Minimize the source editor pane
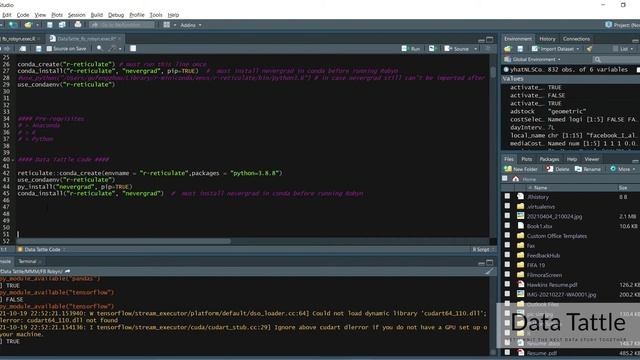Image resolution: width=640 pixels, height=360 pixels. [481, 40]
